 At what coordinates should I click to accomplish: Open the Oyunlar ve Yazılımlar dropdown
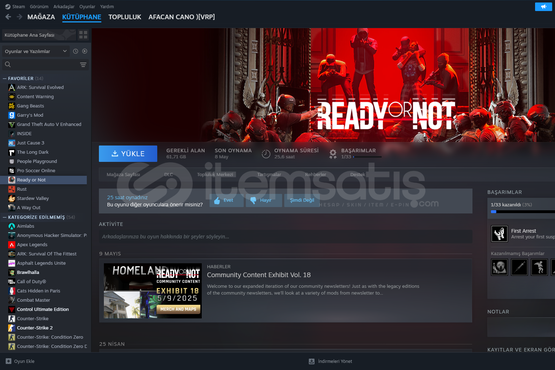(35, 51)
